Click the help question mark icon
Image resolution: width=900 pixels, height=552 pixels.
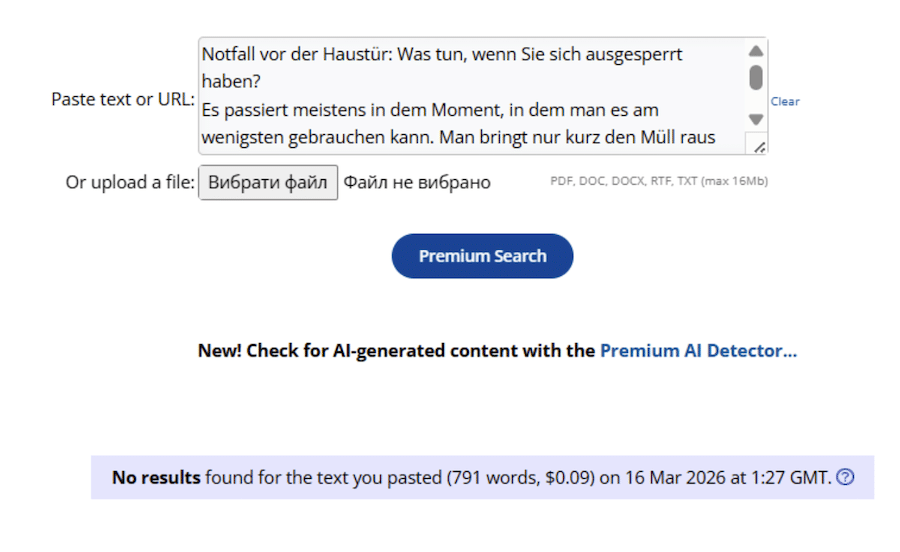(845, 477)
